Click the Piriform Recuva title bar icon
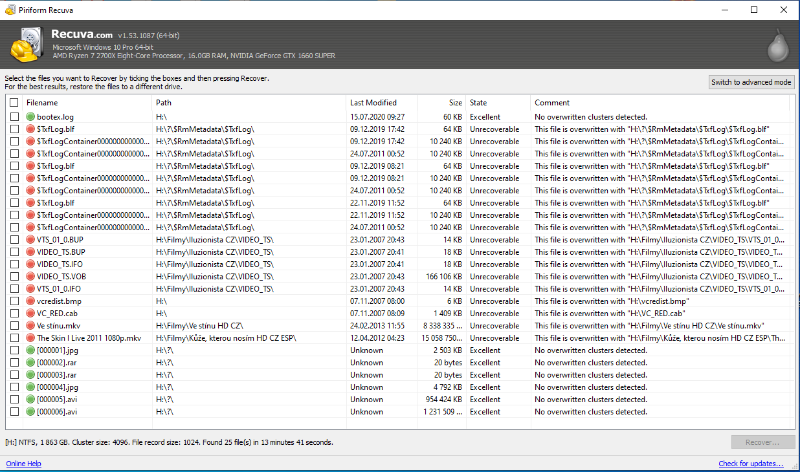The image size is (800, 472). (10, 10)
